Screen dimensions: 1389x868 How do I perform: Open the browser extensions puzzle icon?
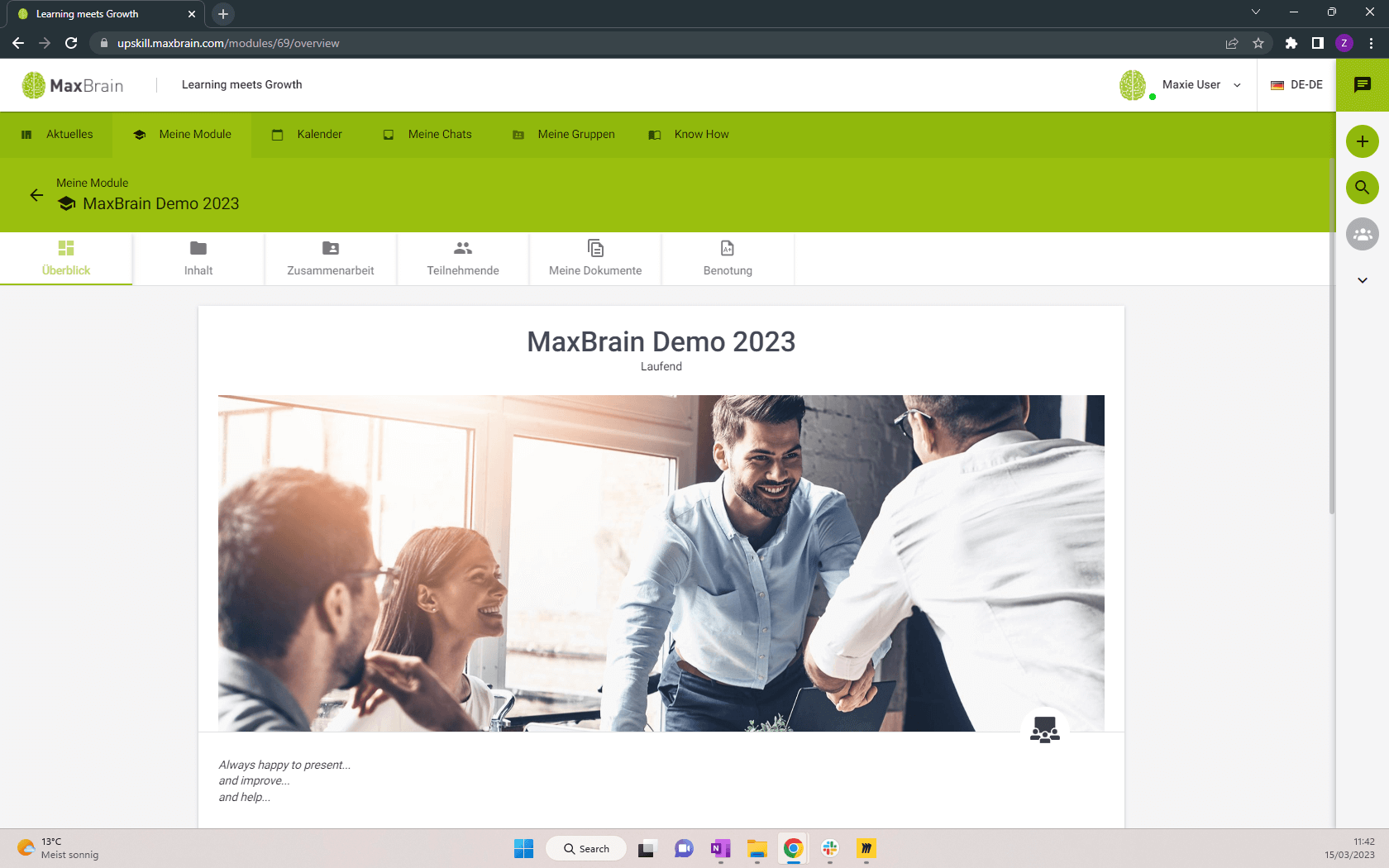[x=1291, y=43]
